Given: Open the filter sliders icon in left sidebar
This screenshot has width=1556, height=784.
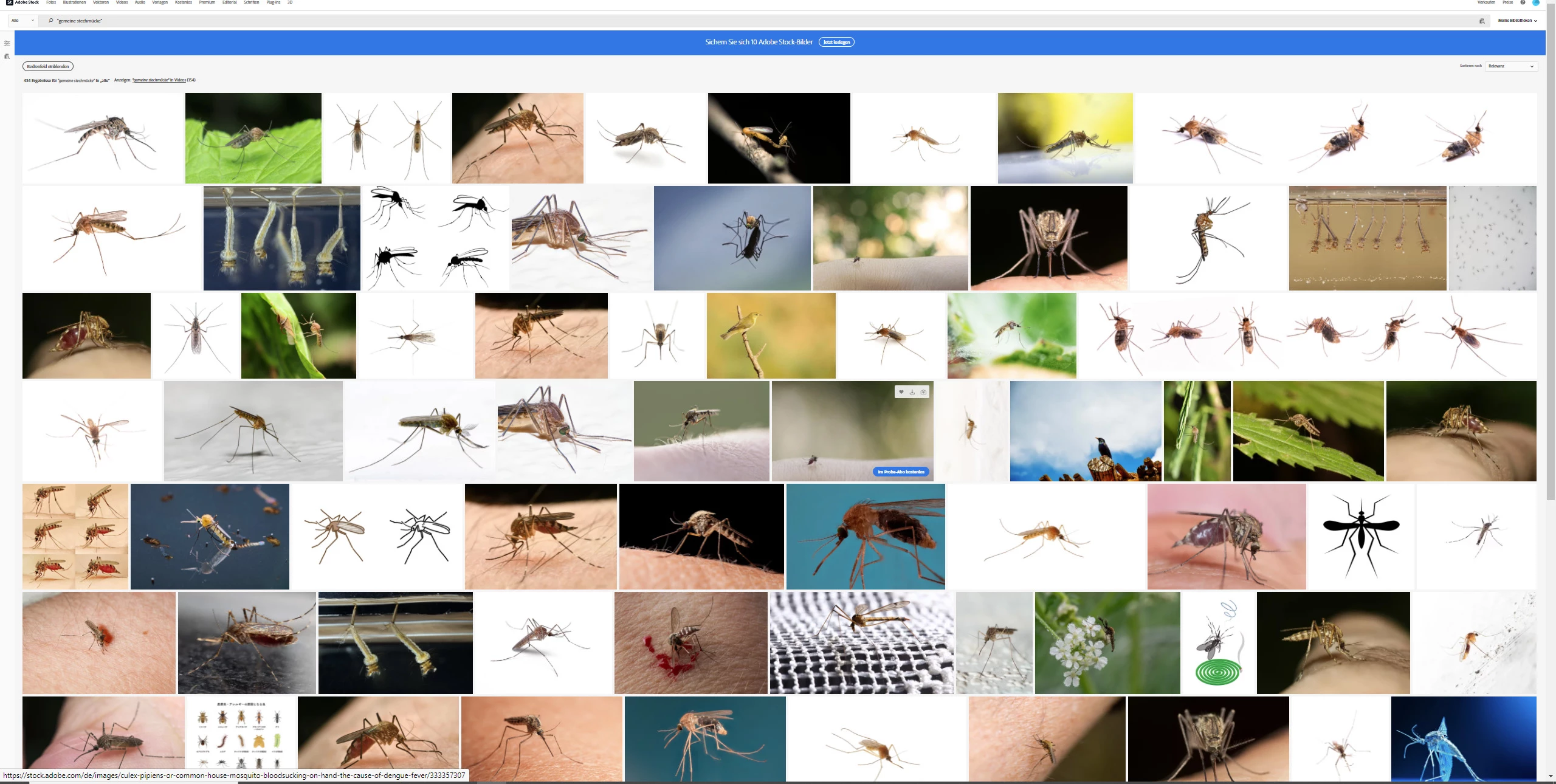Looking at the screenshot, I should coord(7,43).
